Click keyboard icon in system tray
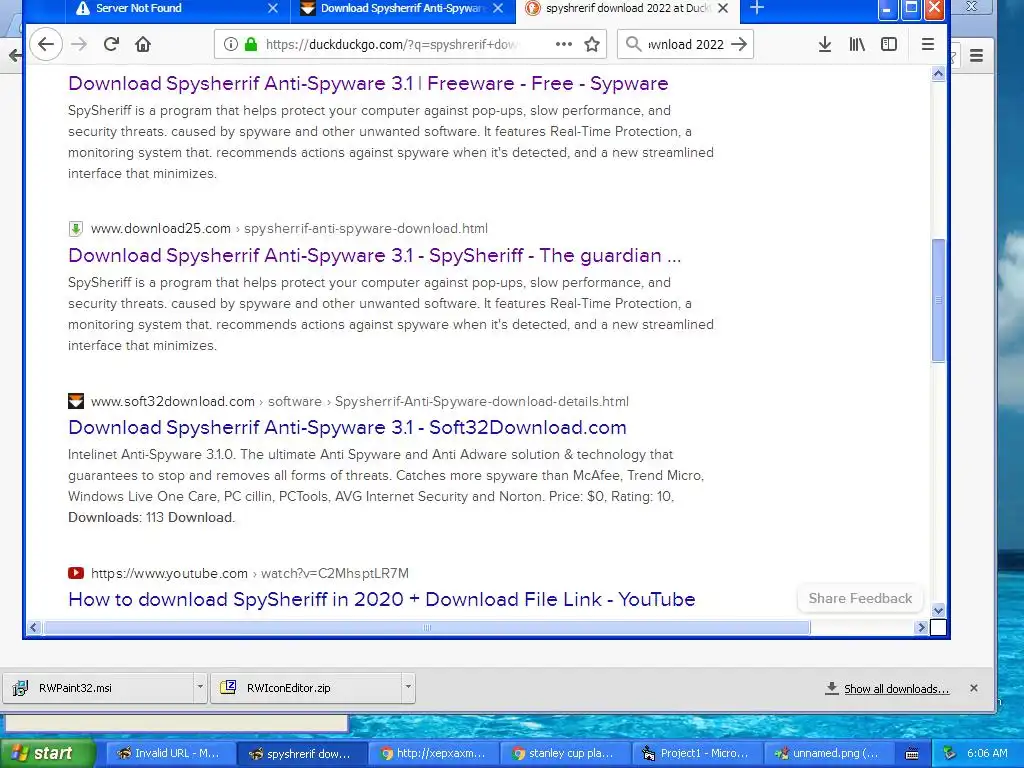The width and height of the screenshot is (1024, 768). click(912, 754)
